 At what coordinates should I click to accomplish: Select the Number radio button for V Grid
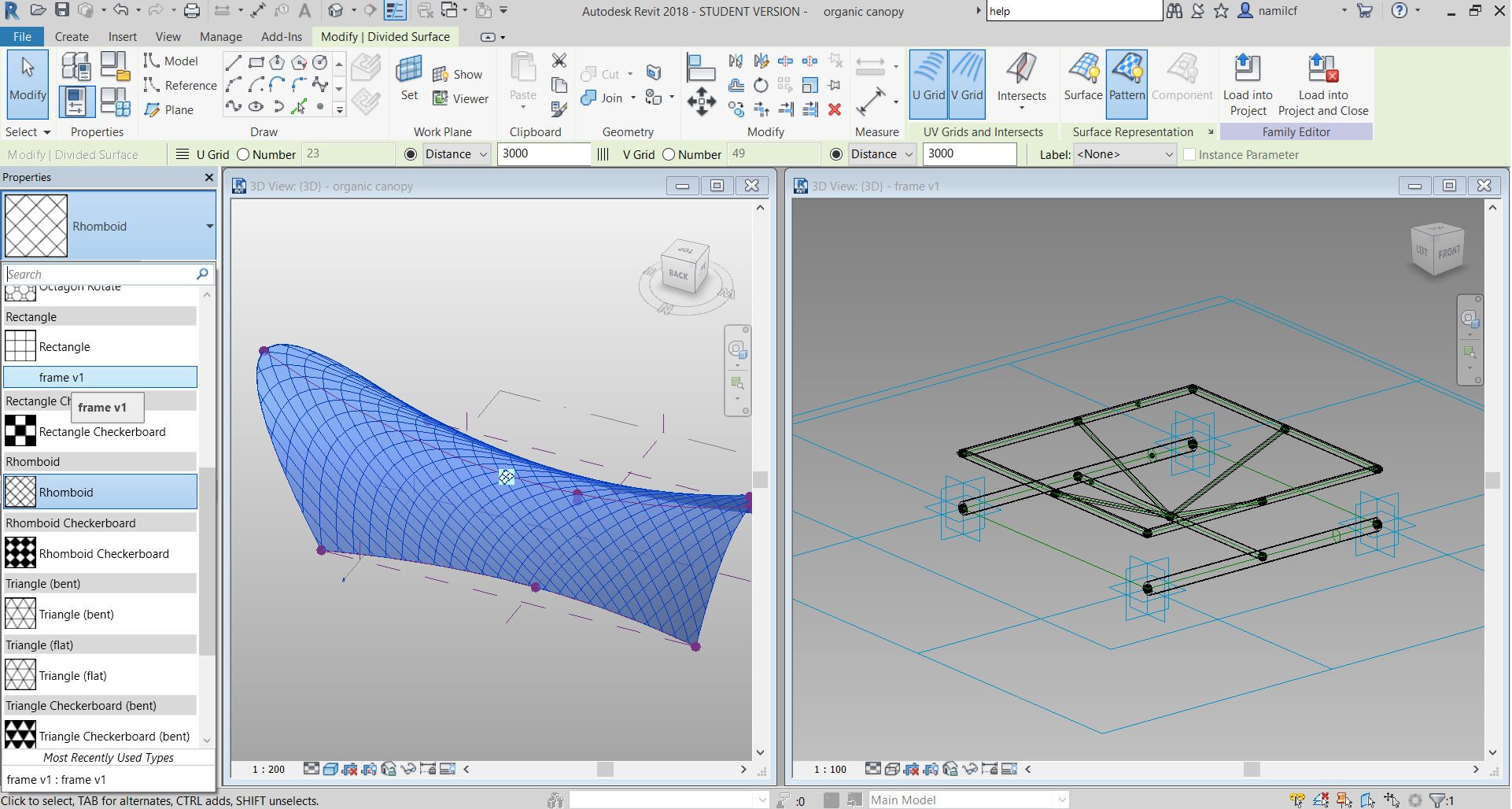[668, 154]
